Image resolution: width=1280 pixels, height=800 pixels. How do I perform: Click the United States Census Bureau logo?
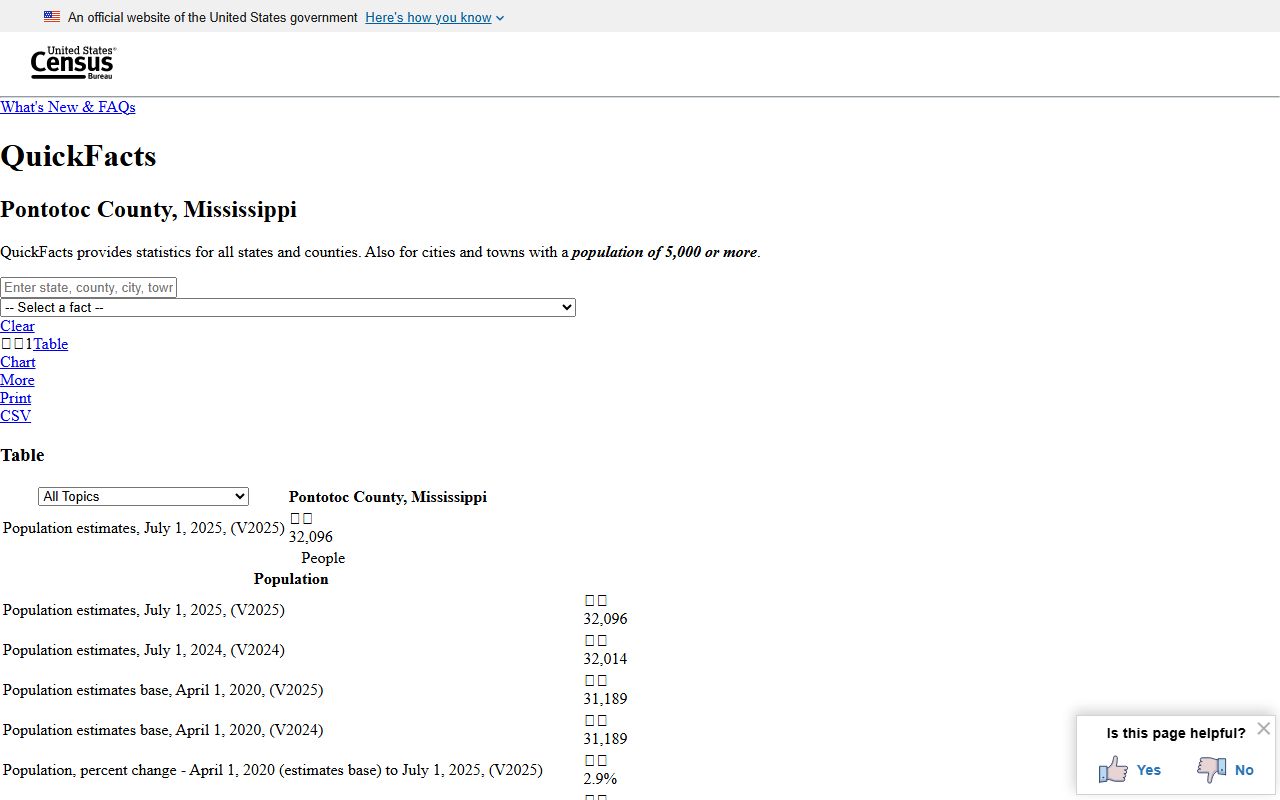[73, 63]
